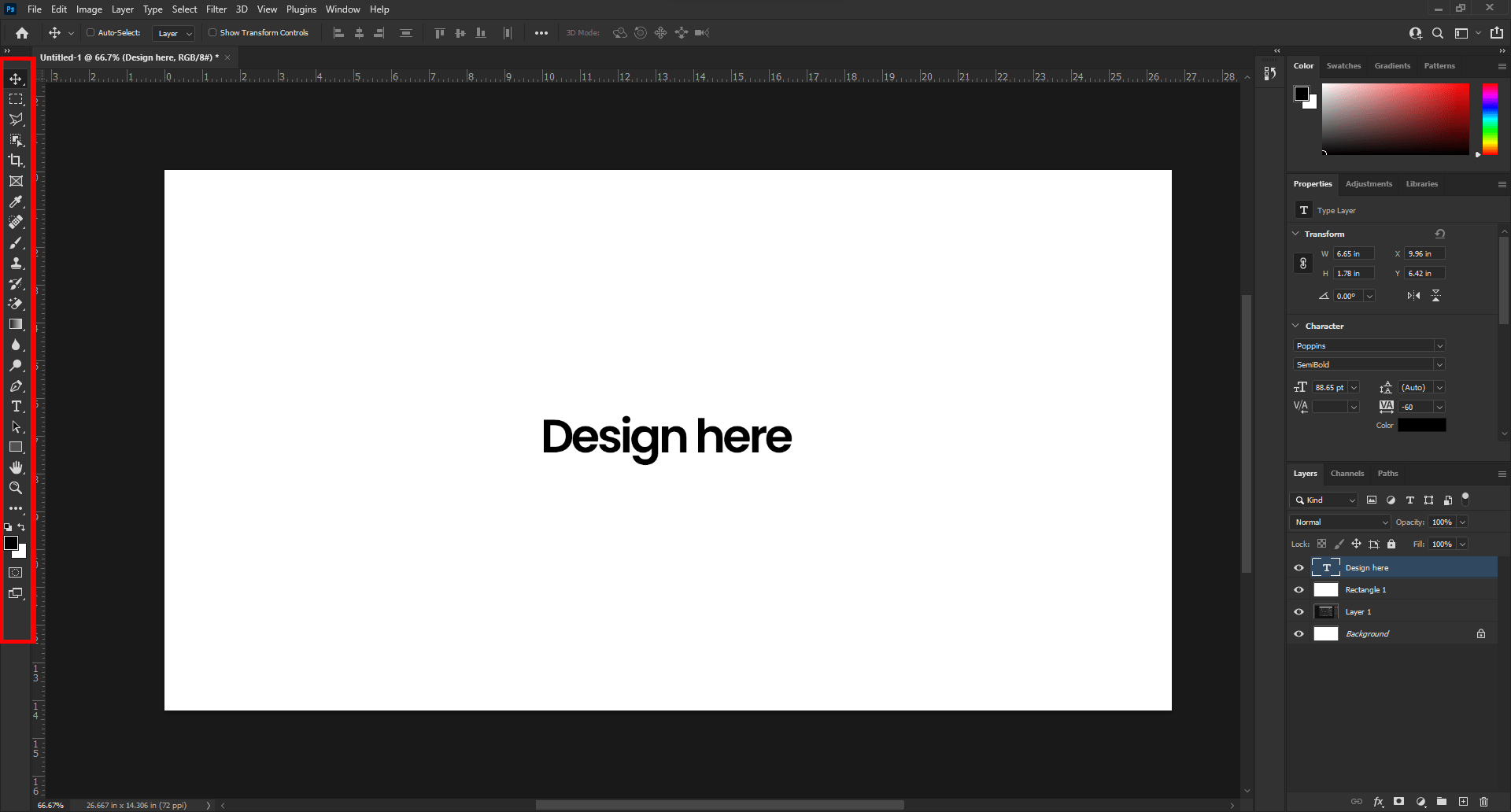Delete layer using the trash icon

(1483, 802)
